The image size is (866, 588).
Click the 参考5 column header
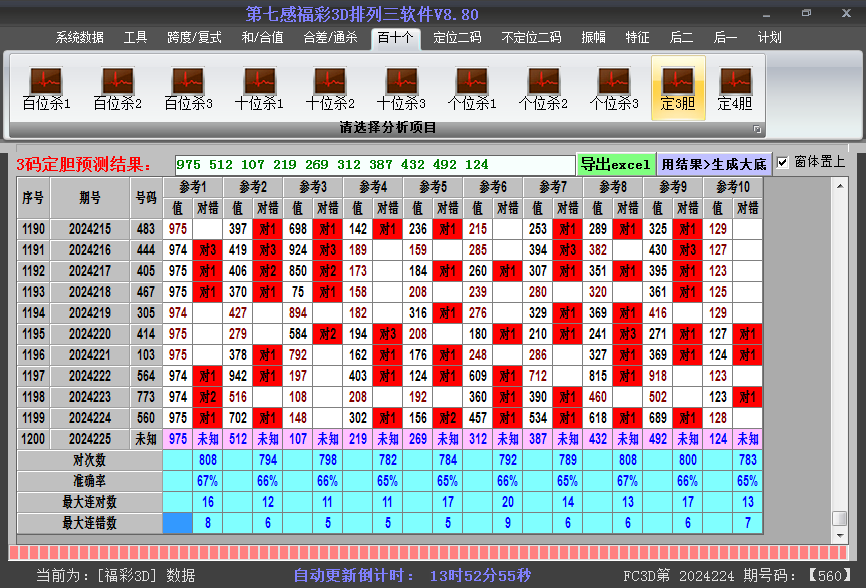pyautogui.click(x=433, y=187)
